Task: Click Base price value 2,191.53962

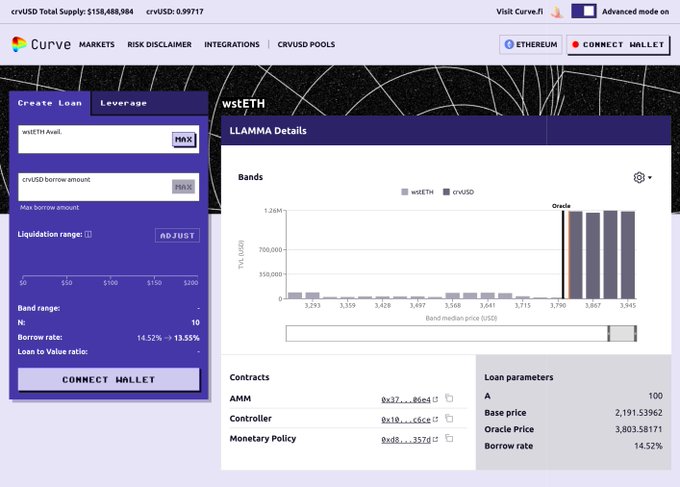Action: pos(638,412)
